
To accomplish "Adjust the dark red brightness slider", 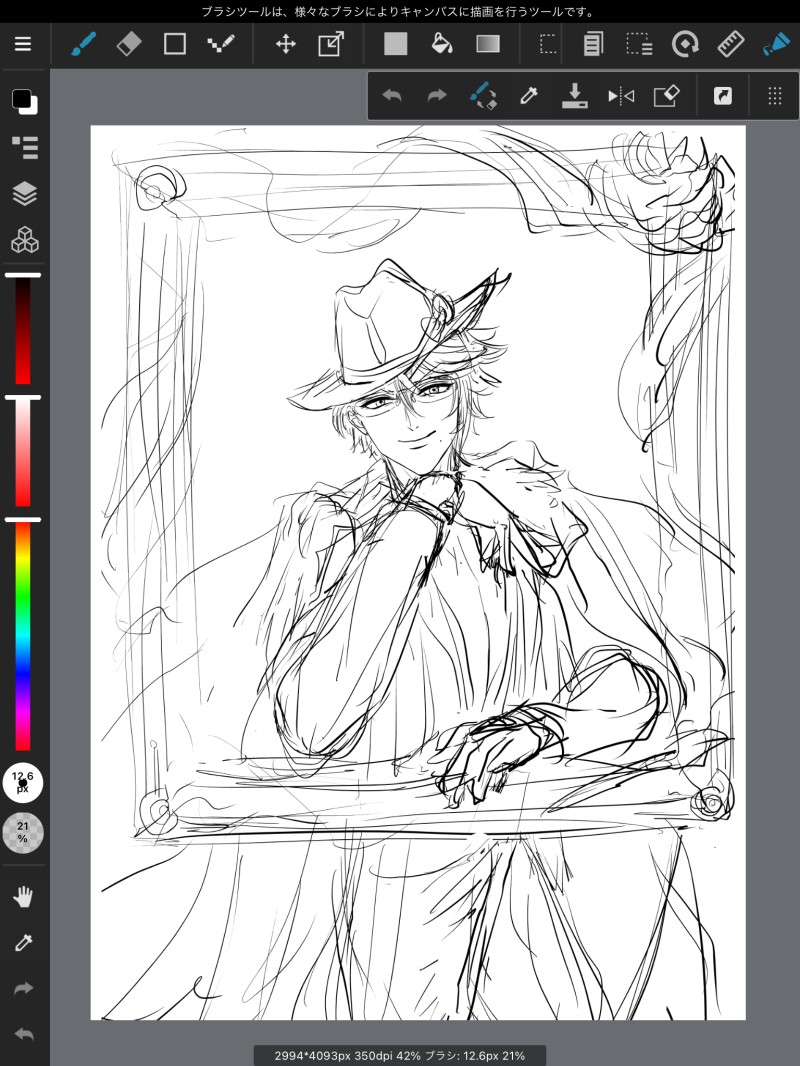I will pos(23,329).
